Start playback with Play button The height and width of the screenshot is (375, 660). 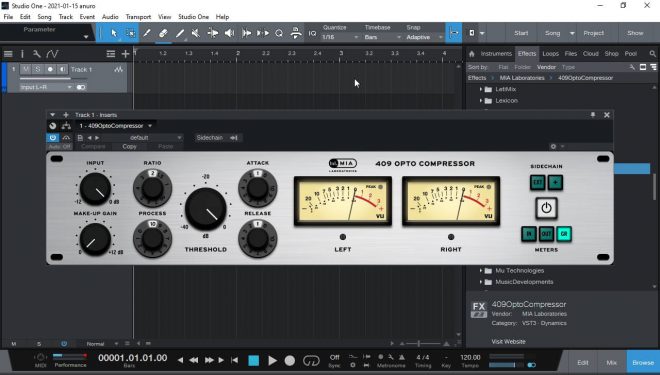[x=272, y=361]
